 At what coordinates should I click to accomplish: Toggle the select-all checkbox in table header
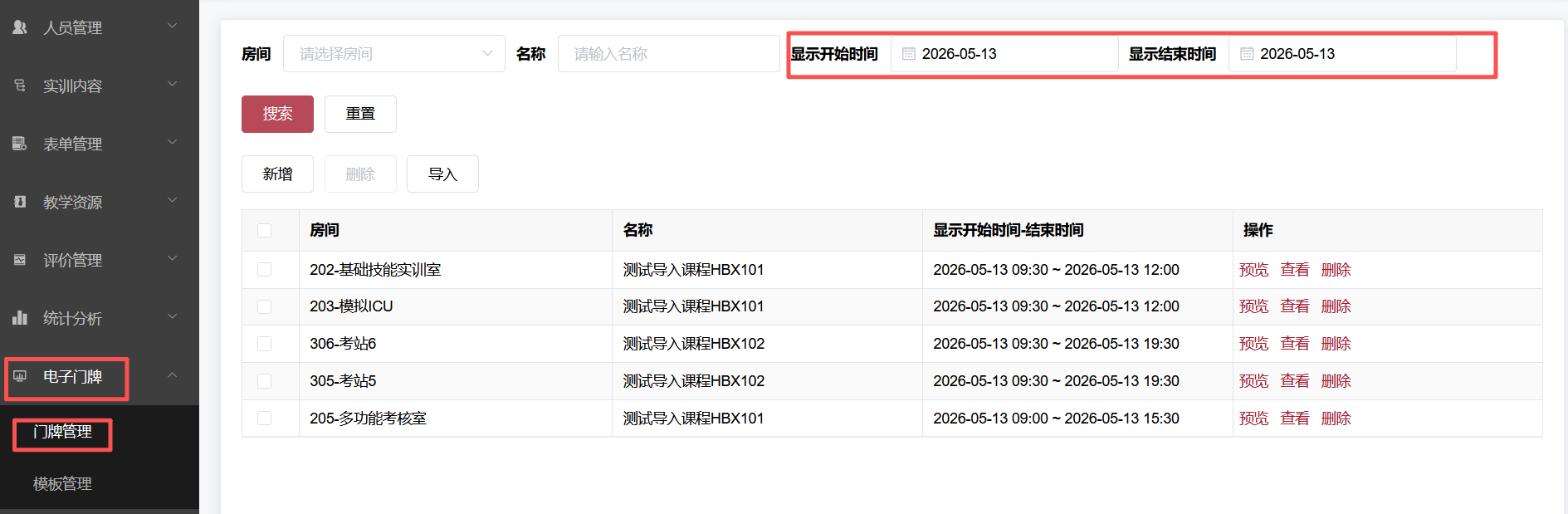265,231
